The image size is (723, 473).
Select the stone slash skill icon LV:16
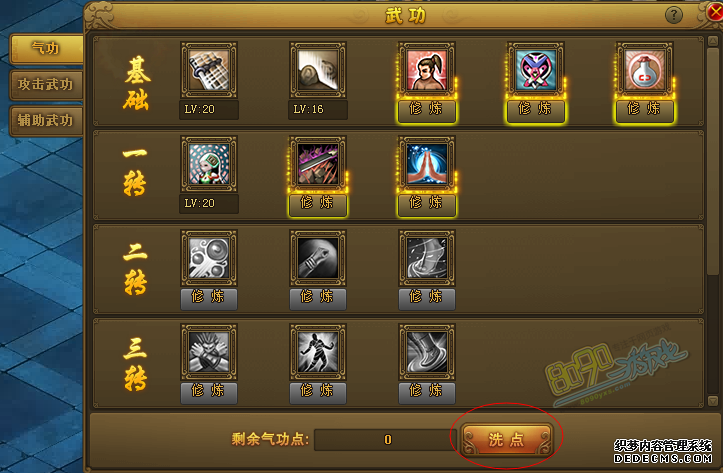pos(318,70)
